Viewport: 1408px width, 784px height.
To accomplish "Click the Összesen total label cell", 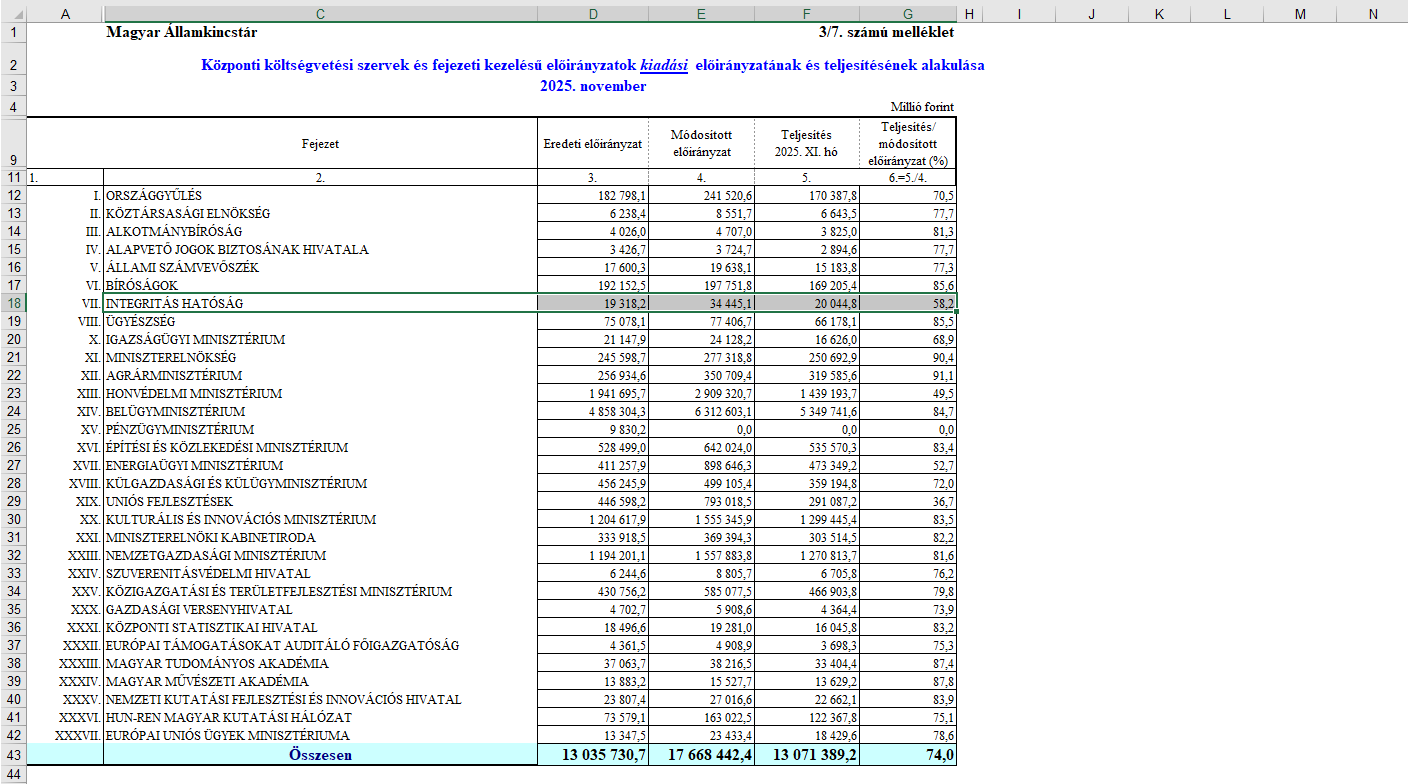I will [320, 755].
